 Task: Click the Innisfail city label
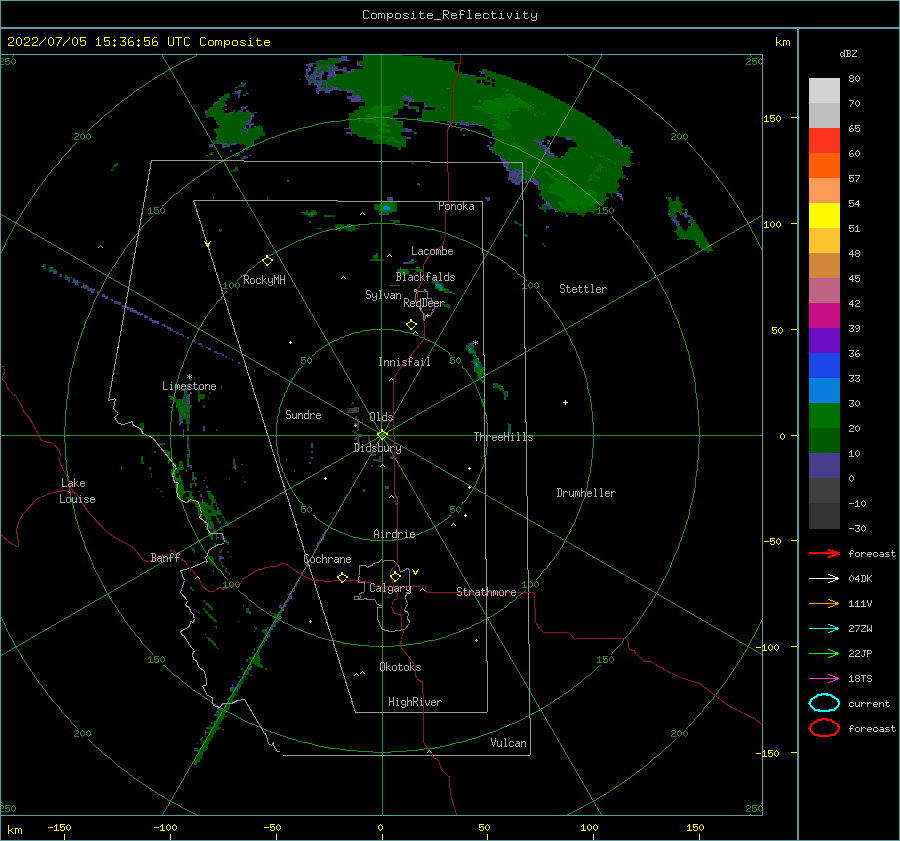click(x=404, y=362)
